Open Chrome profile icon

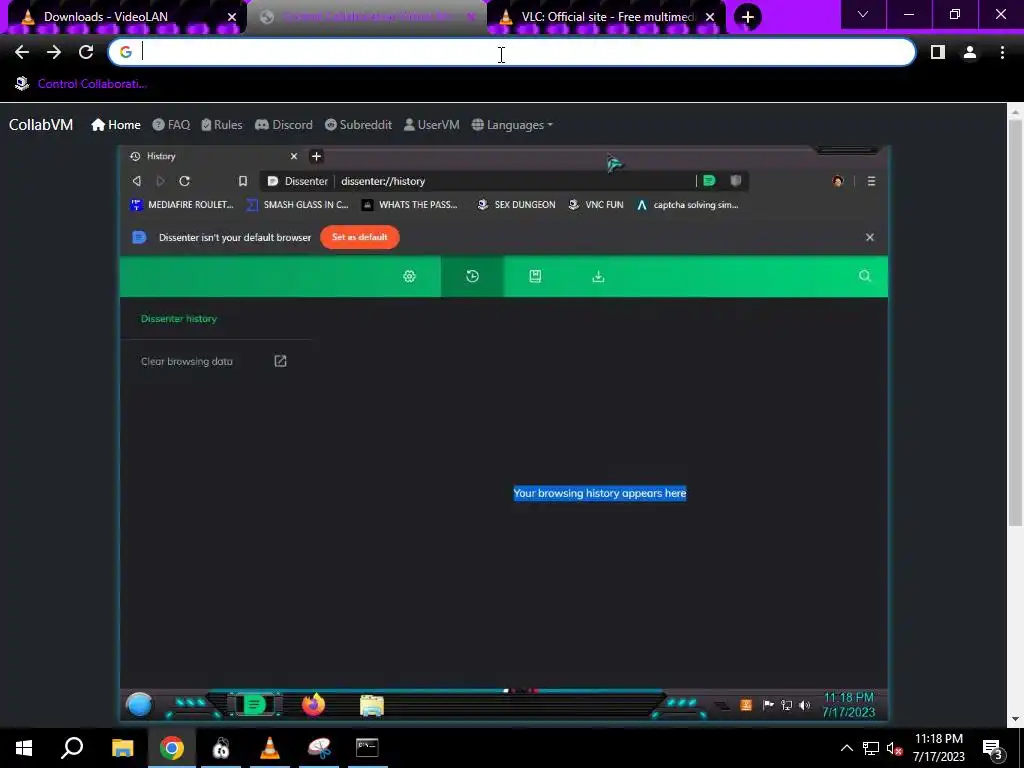tap(970, 52)
